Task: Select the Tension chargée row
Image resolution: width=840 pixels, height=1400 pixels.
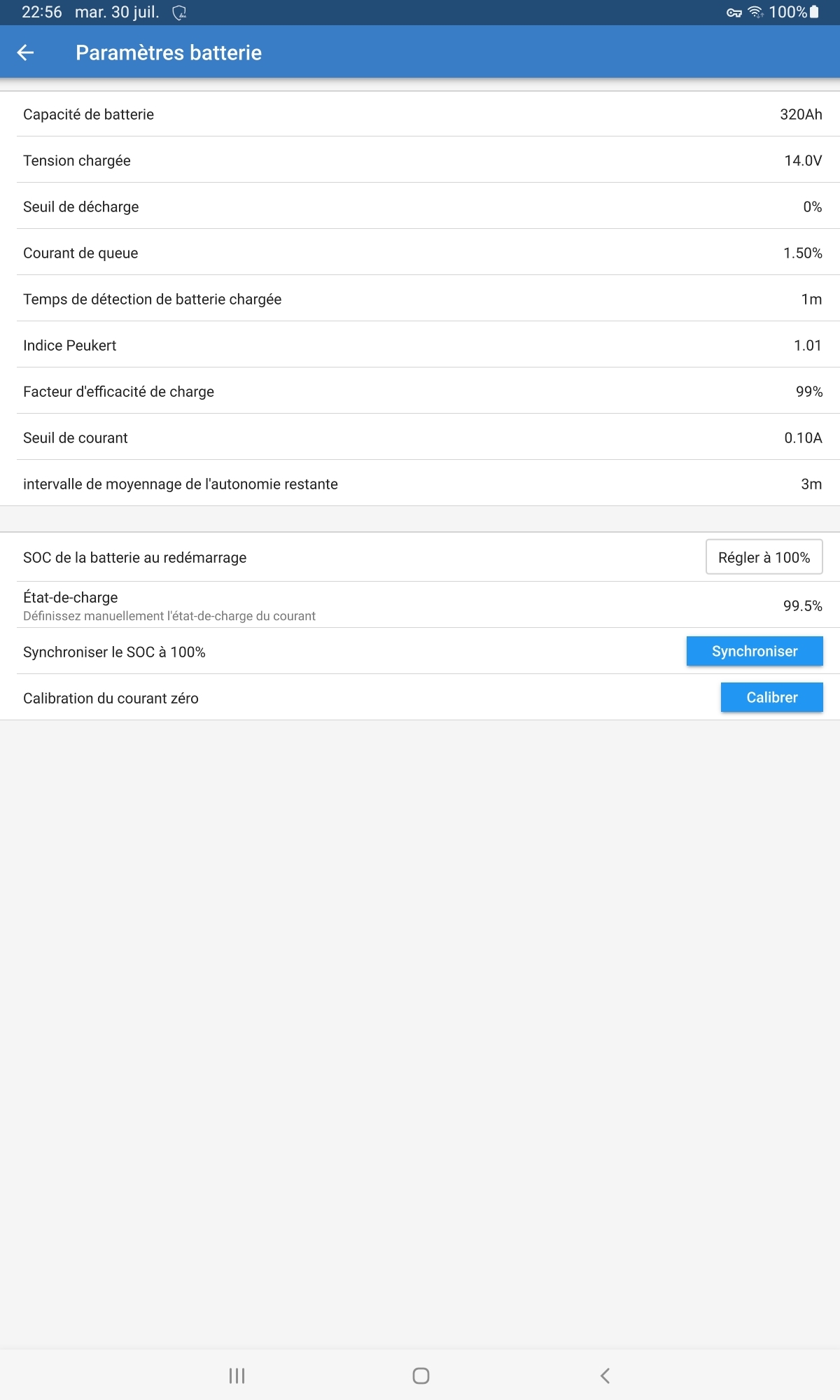Action: tap(420, 160)
